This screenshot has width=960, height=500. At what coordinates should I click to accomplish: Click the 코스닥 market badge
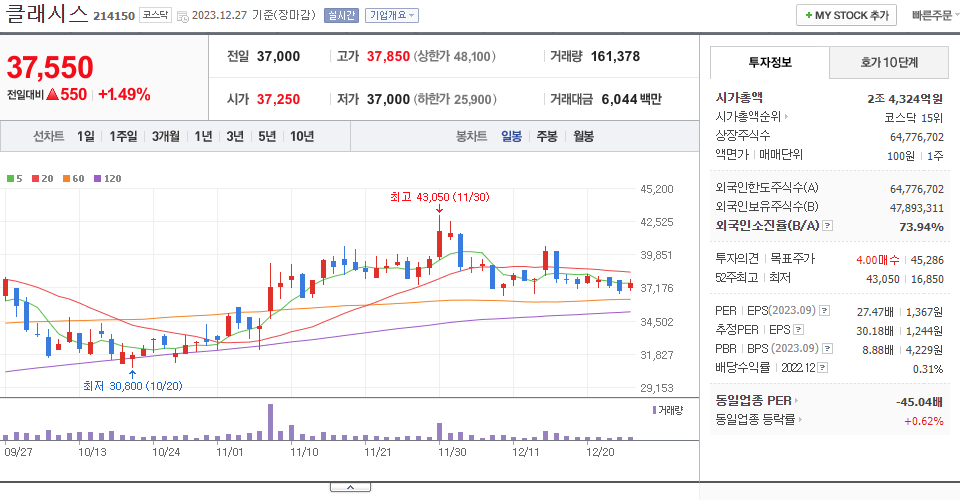tap(156, 15)
